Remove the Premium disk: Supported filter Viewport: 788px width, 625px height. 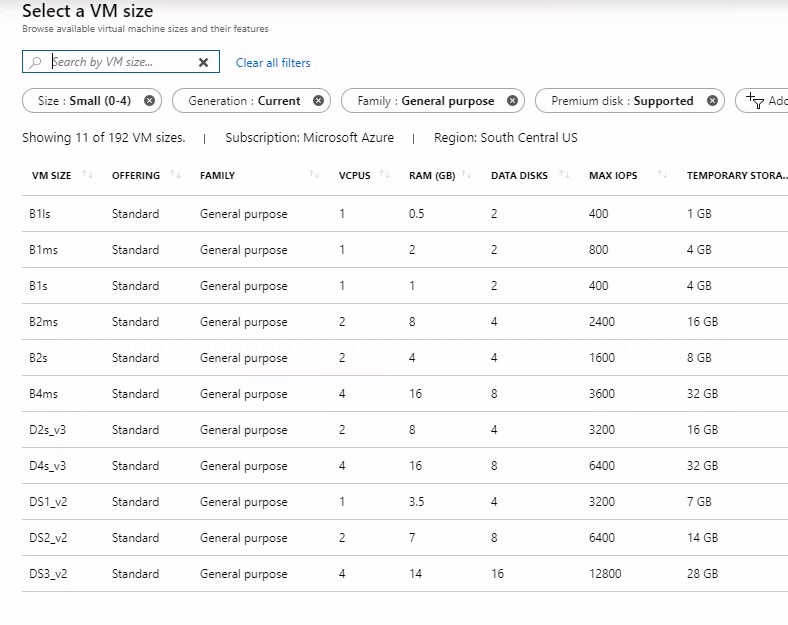(712, 100)
